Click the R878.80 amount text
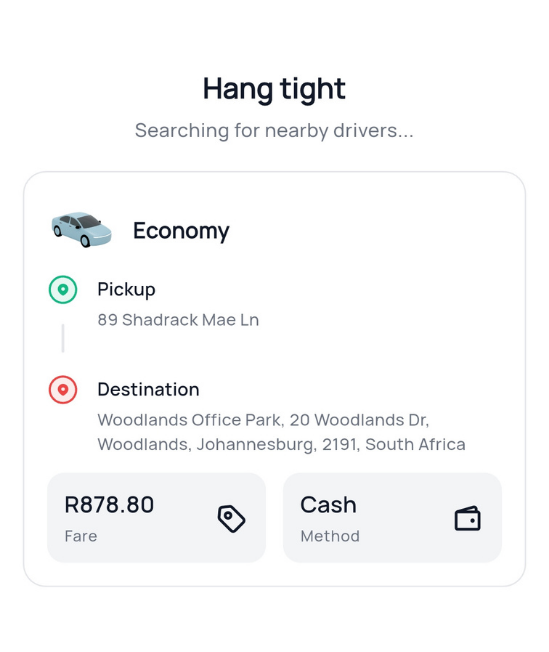This screenshot has width=549, height=652. [x=109, y=505]
